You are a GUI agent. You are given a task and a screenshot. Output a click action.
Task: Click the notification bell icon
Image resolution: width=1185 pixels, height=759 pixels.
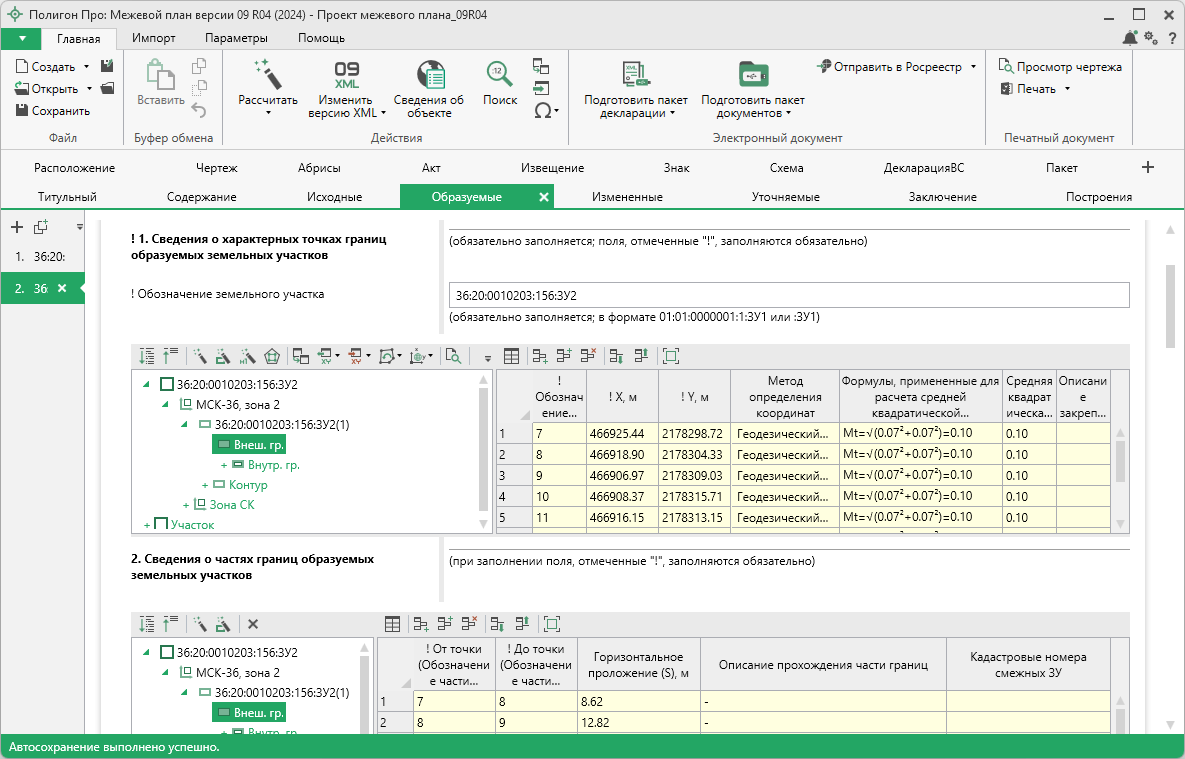tap(1129, 38)
